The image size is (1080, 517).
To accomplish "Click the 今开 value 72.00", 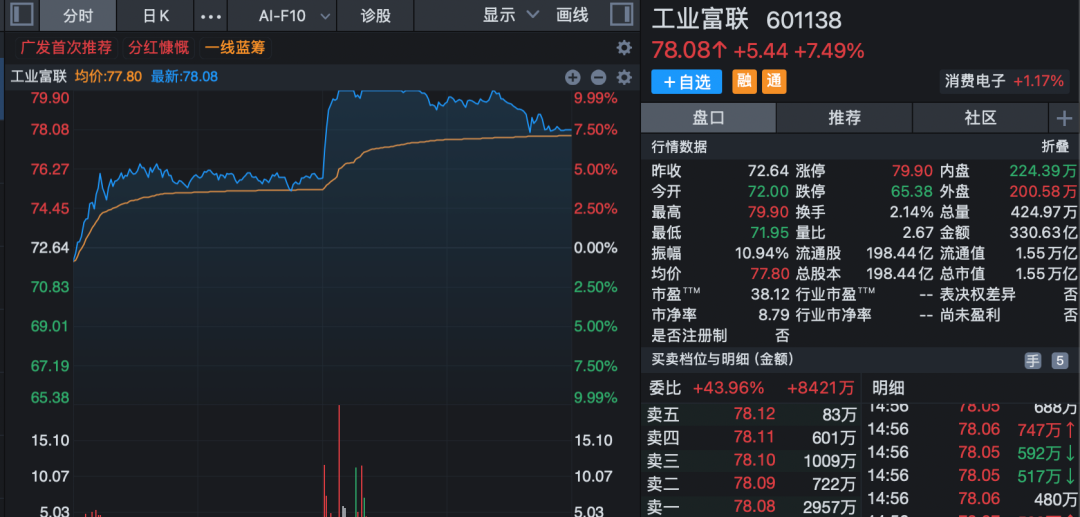I will (x=769, y=191).
